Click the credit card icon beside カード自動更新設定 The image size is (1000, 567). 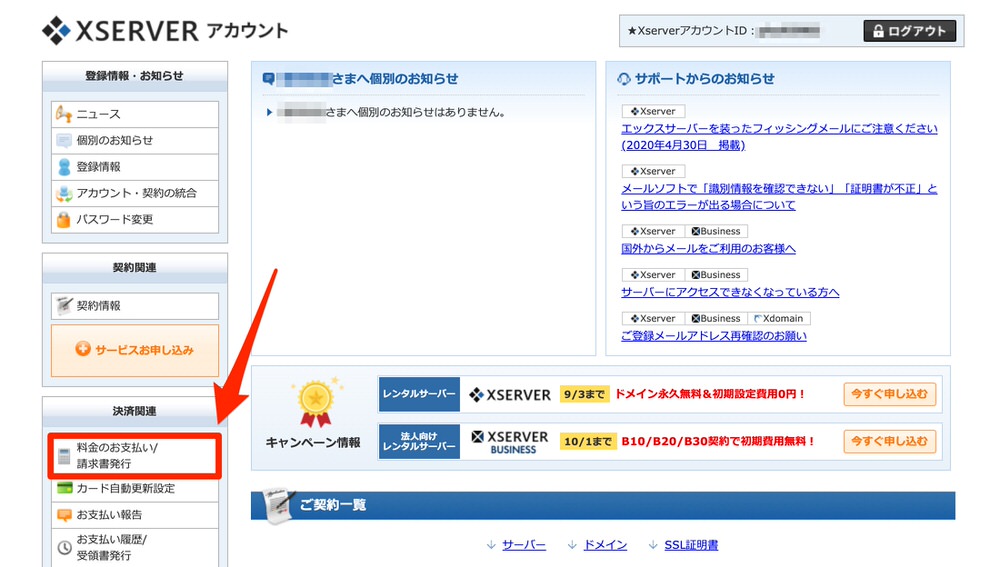[64, 488]
